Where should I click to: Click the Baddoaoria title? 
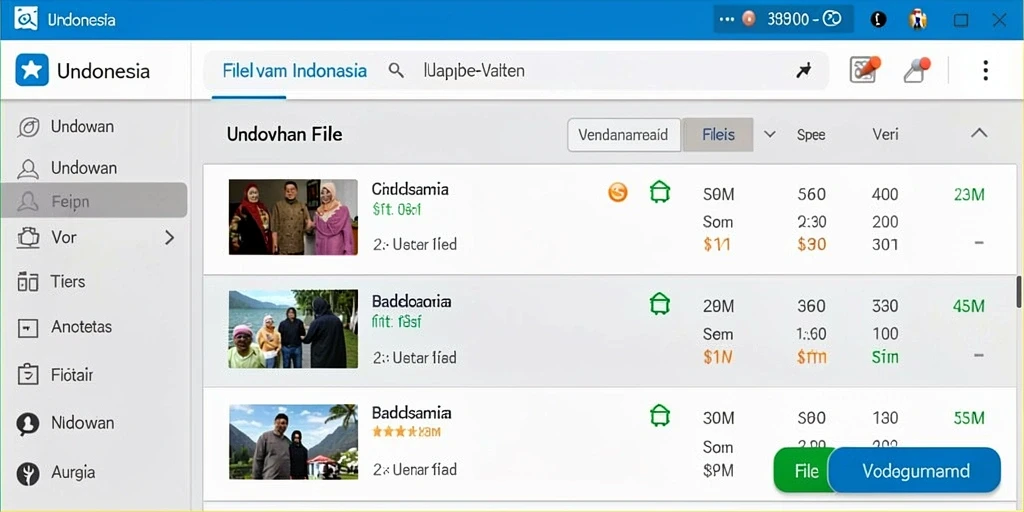coord(411,302)
